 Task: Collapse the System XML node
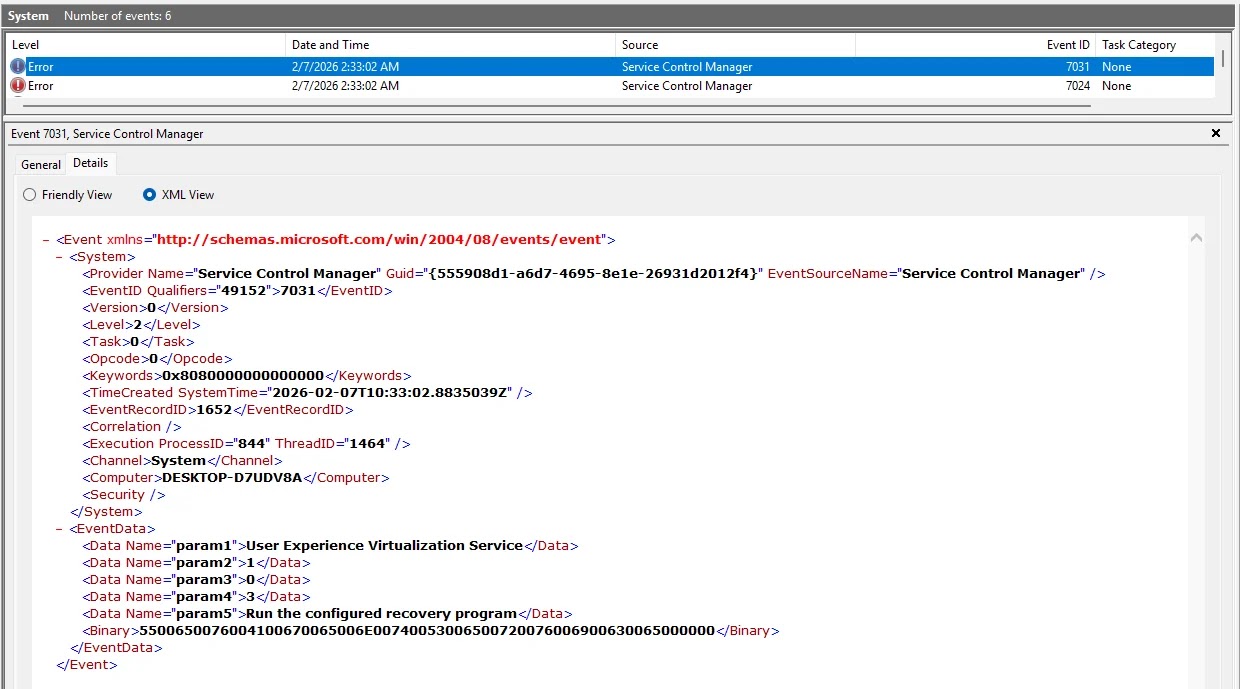60,257
